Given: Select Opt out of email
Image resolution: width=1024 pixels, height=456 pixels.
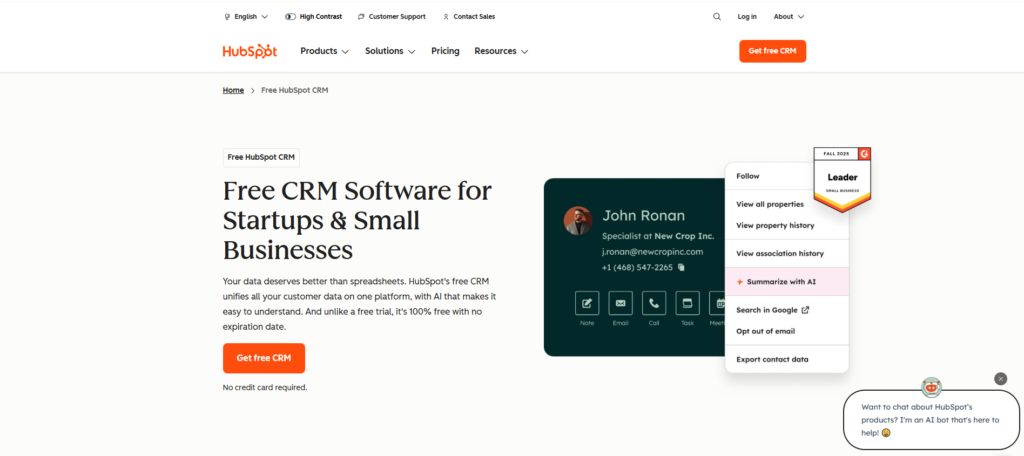Looking at the screenshot, I should [x=765, y=331].
